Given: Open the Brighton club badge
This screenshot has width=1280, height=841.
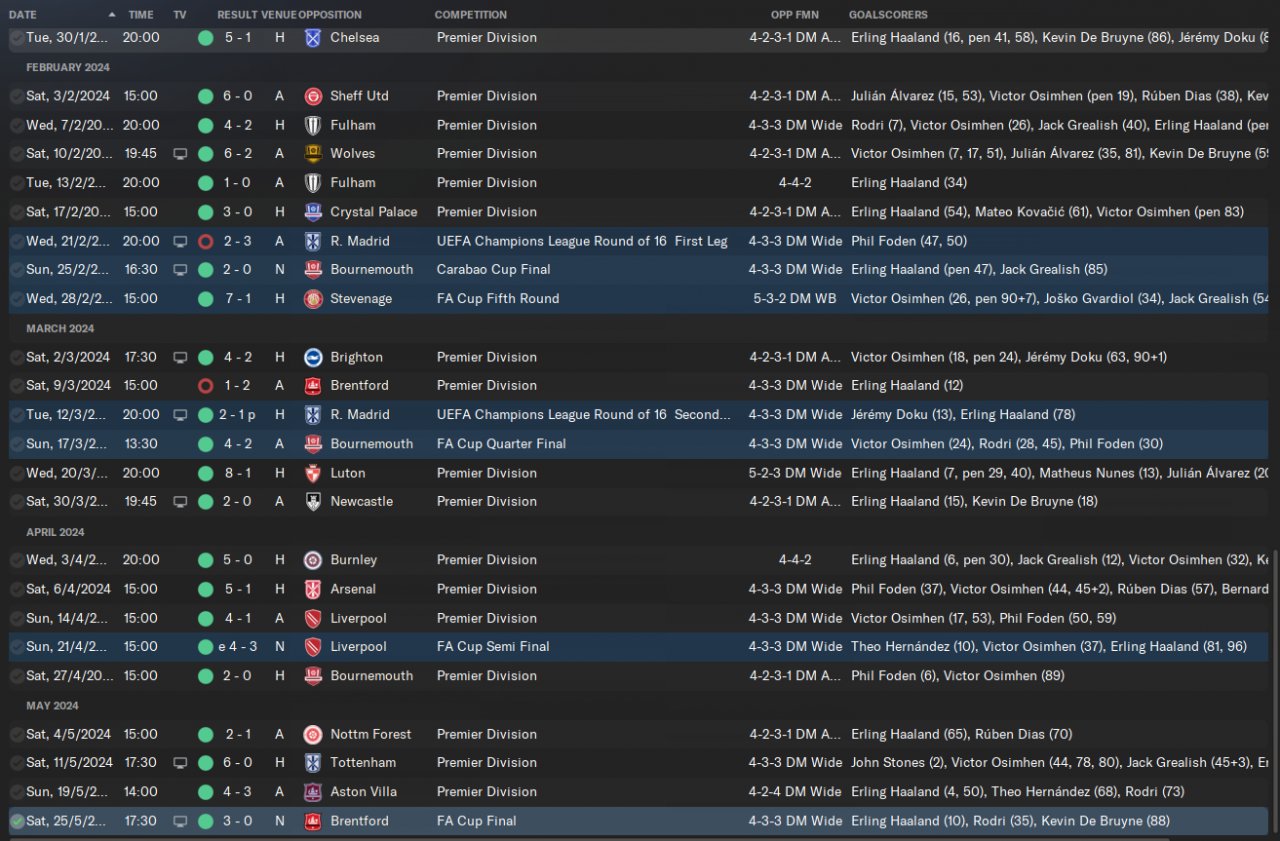Looking at the screenshot, I should (x=313, y=357).
